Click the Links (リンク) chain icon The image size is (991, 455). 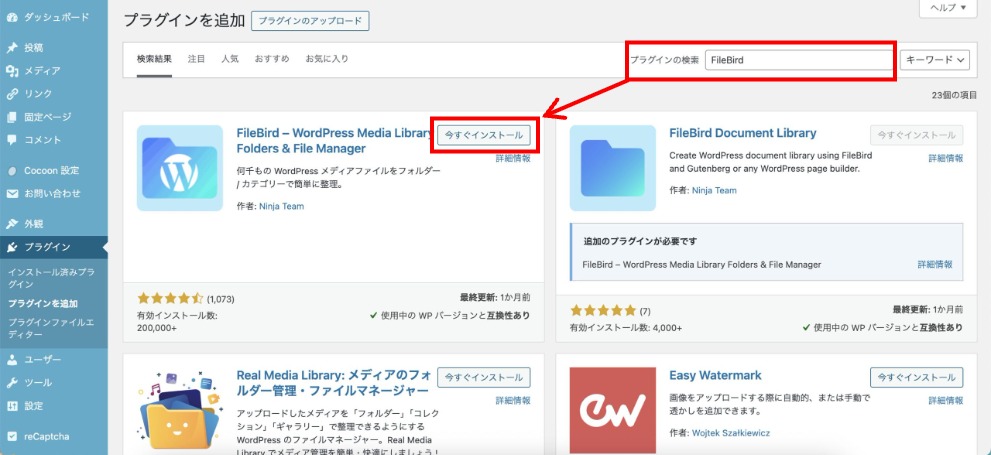(x=12, y=94)
